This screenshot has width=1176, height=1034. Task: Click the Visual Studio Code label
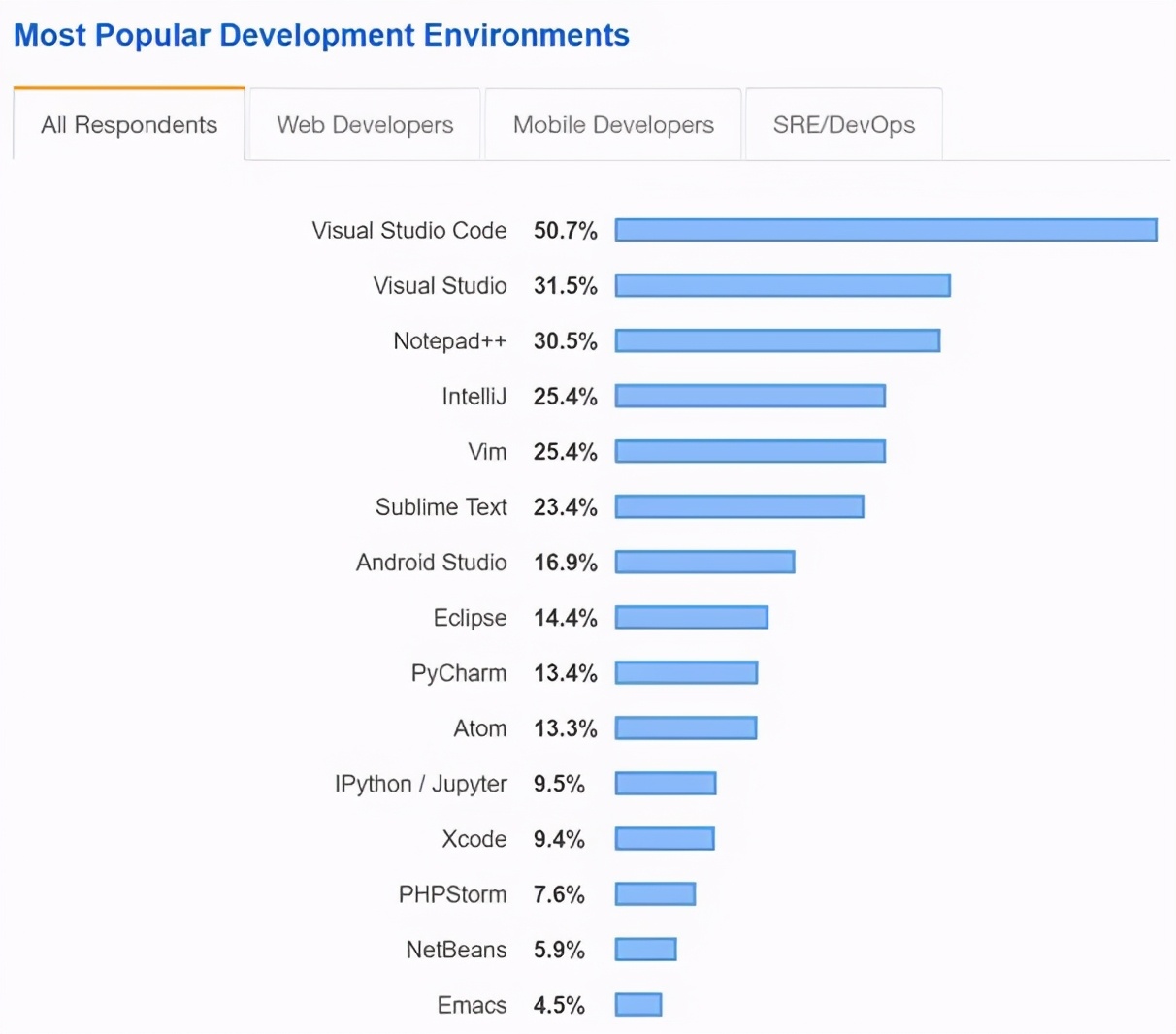pos(409,230)
